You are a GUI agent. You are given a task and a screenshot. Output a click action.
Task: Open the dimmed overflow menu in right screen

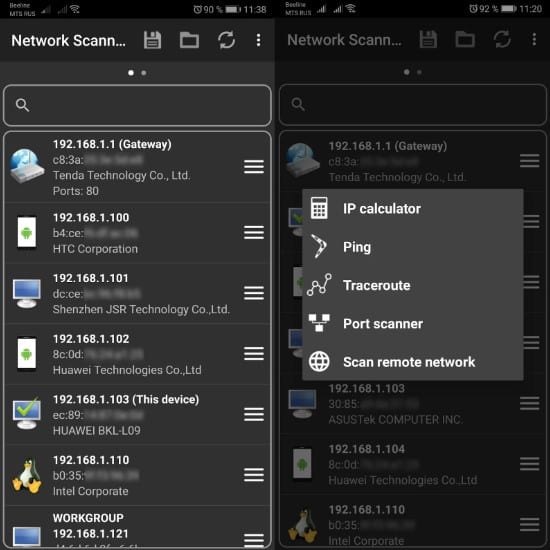click(x=534, y=39)
